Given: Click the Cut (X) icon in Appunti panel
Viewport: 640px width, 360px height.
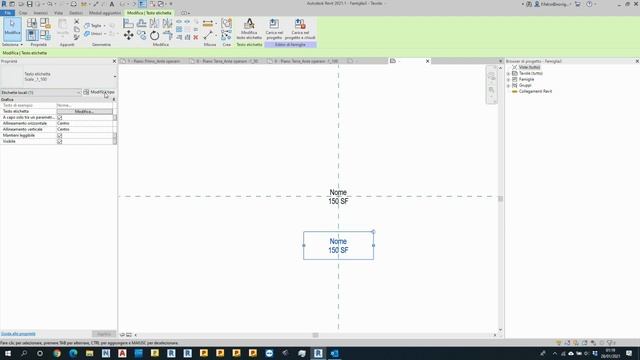Looking at the screenshot, I should tap(76, 22).
